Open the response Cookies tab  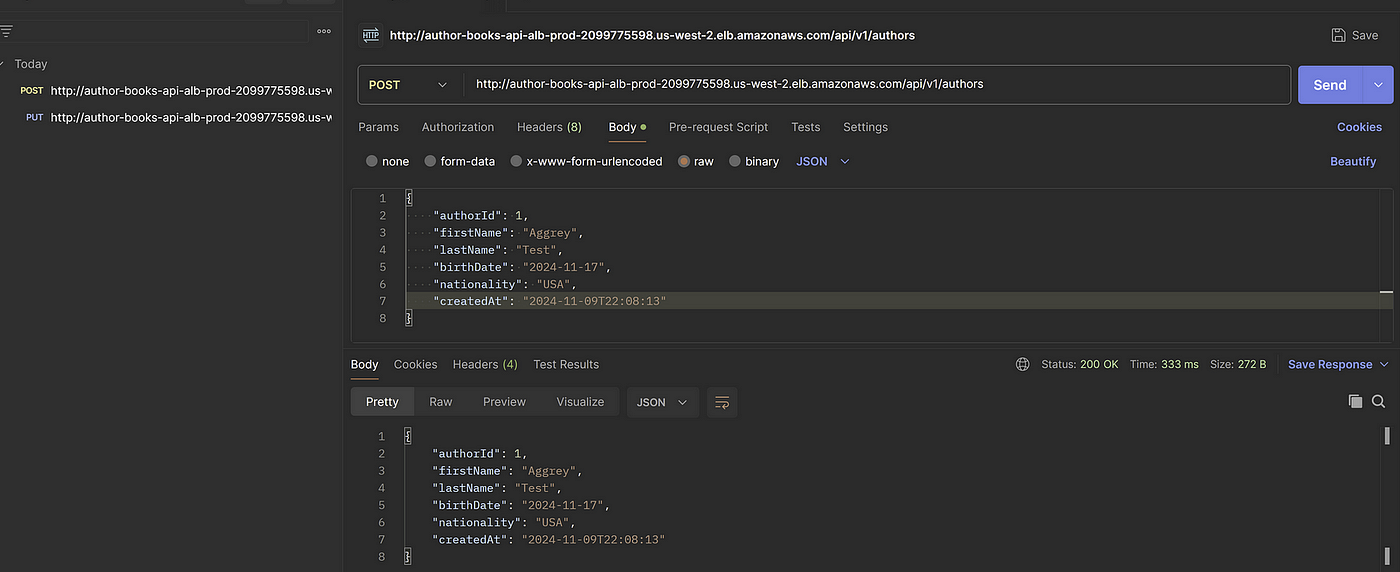pos(416,364)
